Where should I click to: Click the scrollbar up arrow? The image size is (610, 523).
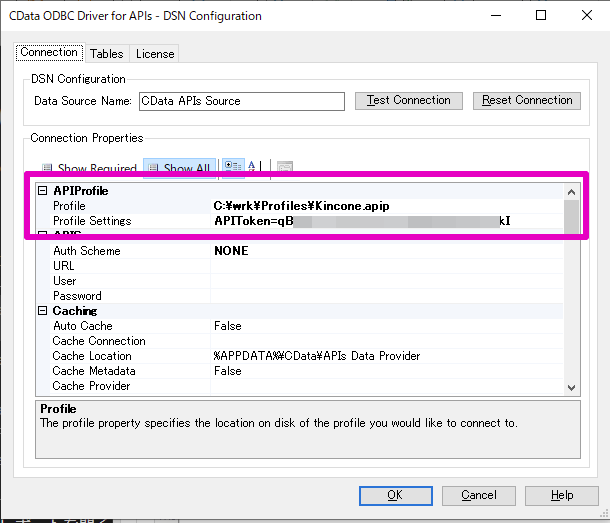[x=571, y=192]
